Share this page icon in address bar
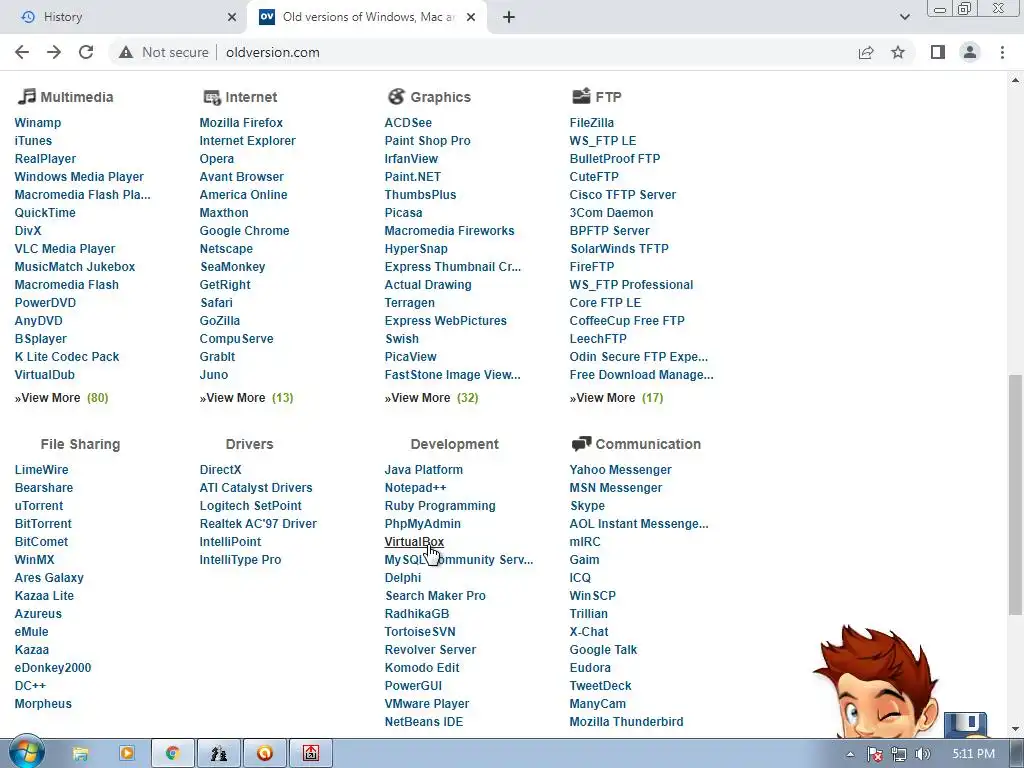The width and height of the screenshot is (1024, 768). 866,52
